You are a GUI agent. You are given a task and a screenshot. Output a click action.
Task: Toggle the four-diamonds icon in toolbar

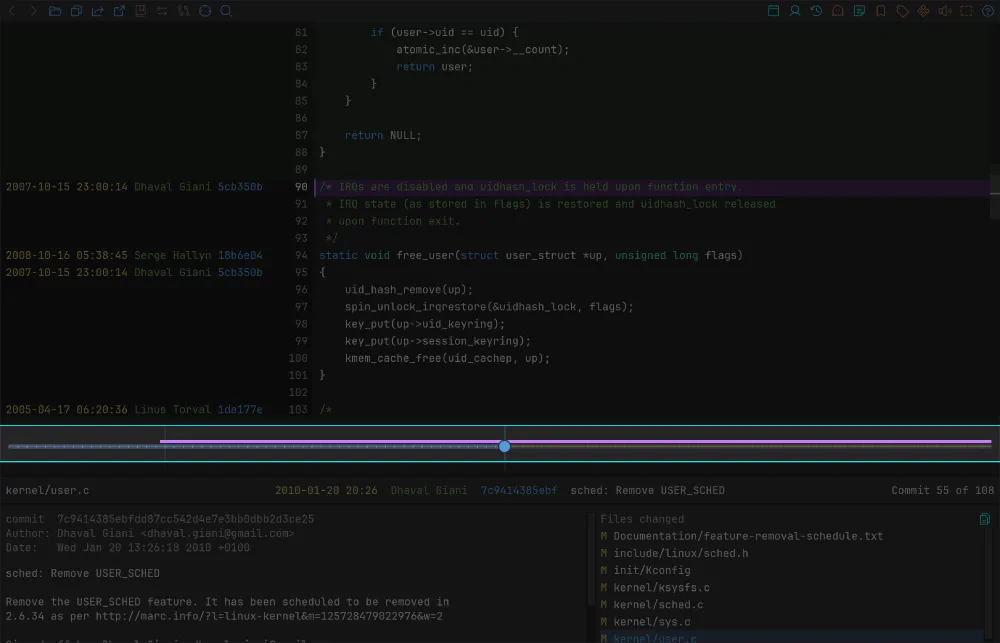[923, 11]
